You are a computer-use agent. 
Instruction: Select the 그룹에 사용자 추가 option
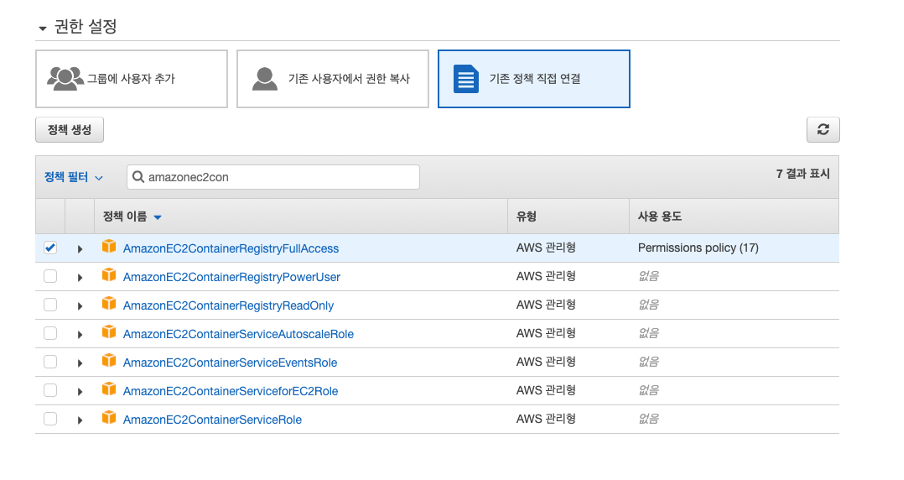point(131,79)
